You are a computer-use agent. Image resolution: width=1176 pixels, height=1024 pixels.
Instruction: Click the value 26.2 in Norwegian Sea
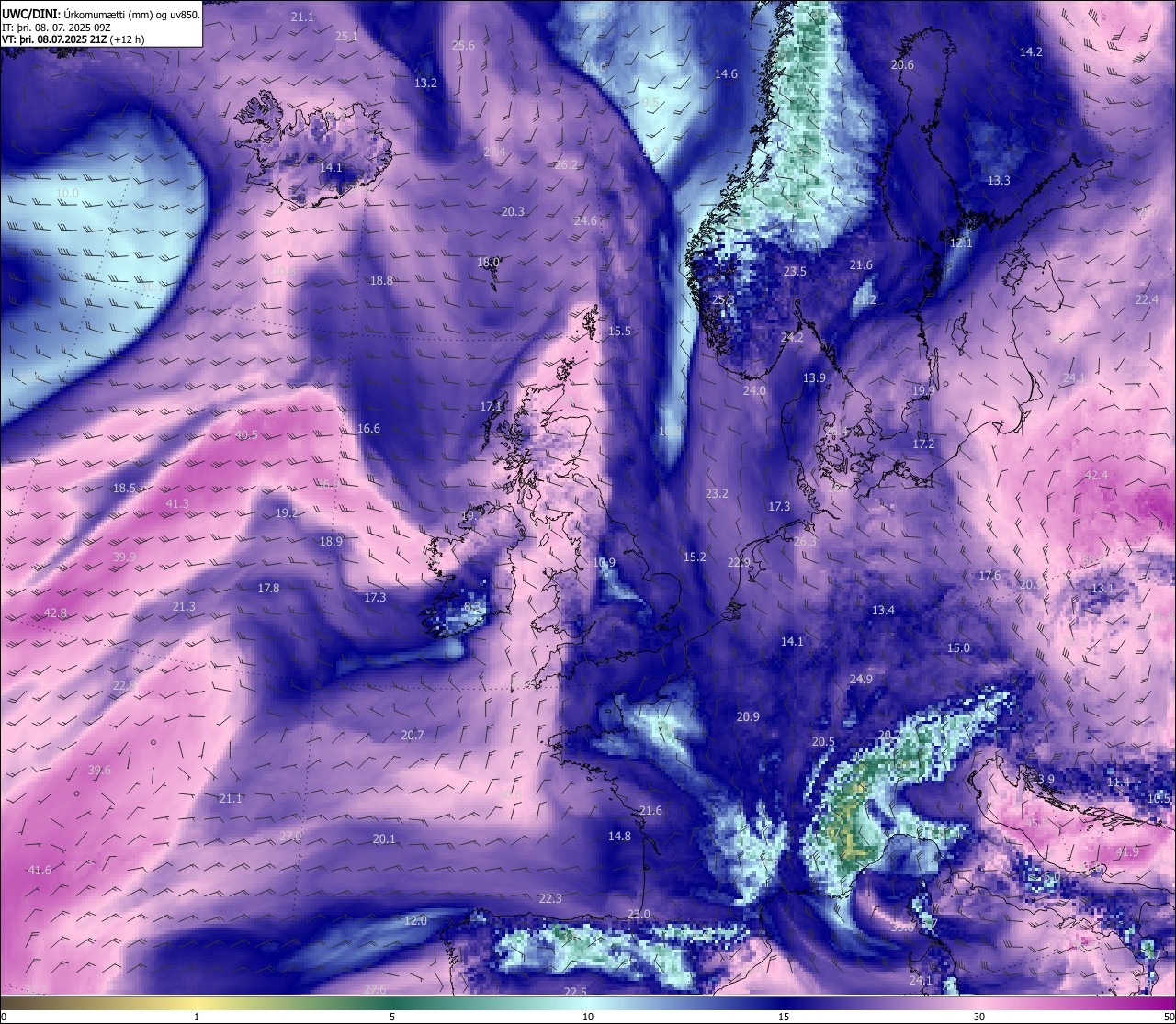[567, 165]
